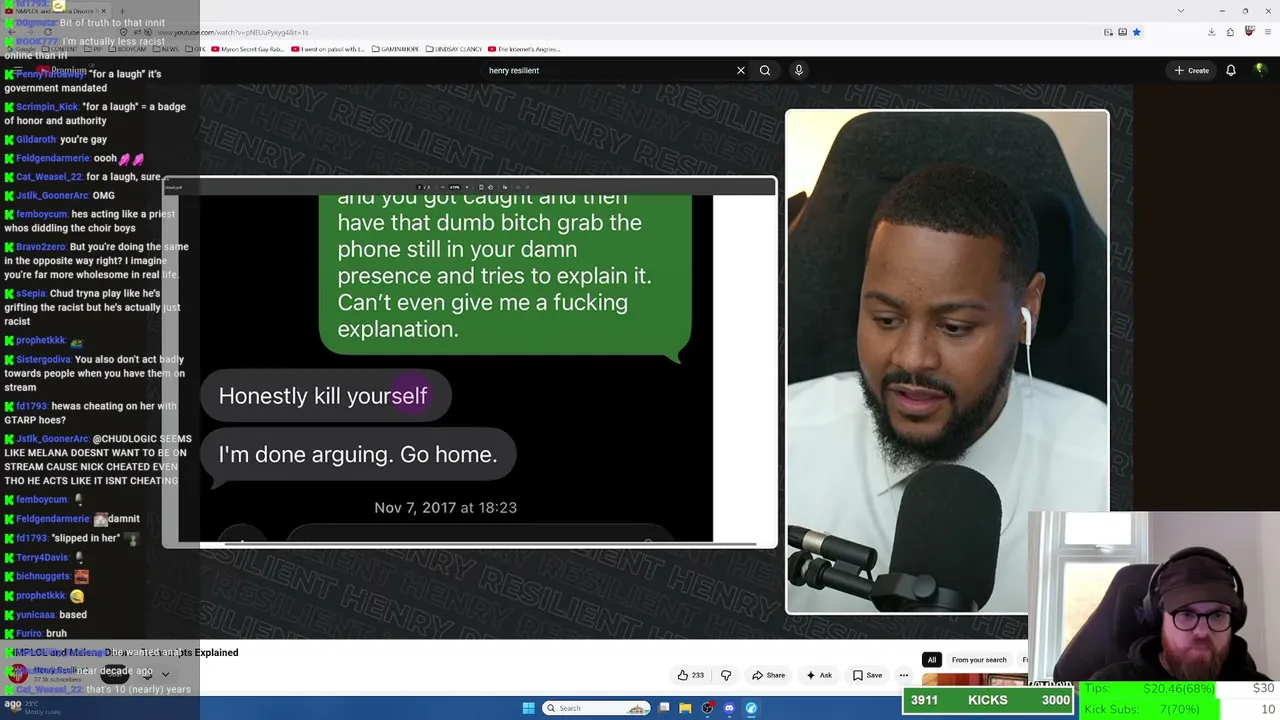The image size is (1280, 720).
Task: Open the YouTube Create menu
Action: [x=1191, y=70]
